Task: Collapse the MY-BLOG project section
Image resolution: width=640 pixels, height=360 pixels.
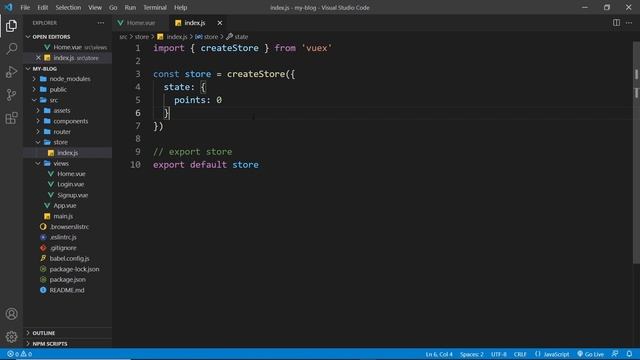Action: tap(67, 69)
